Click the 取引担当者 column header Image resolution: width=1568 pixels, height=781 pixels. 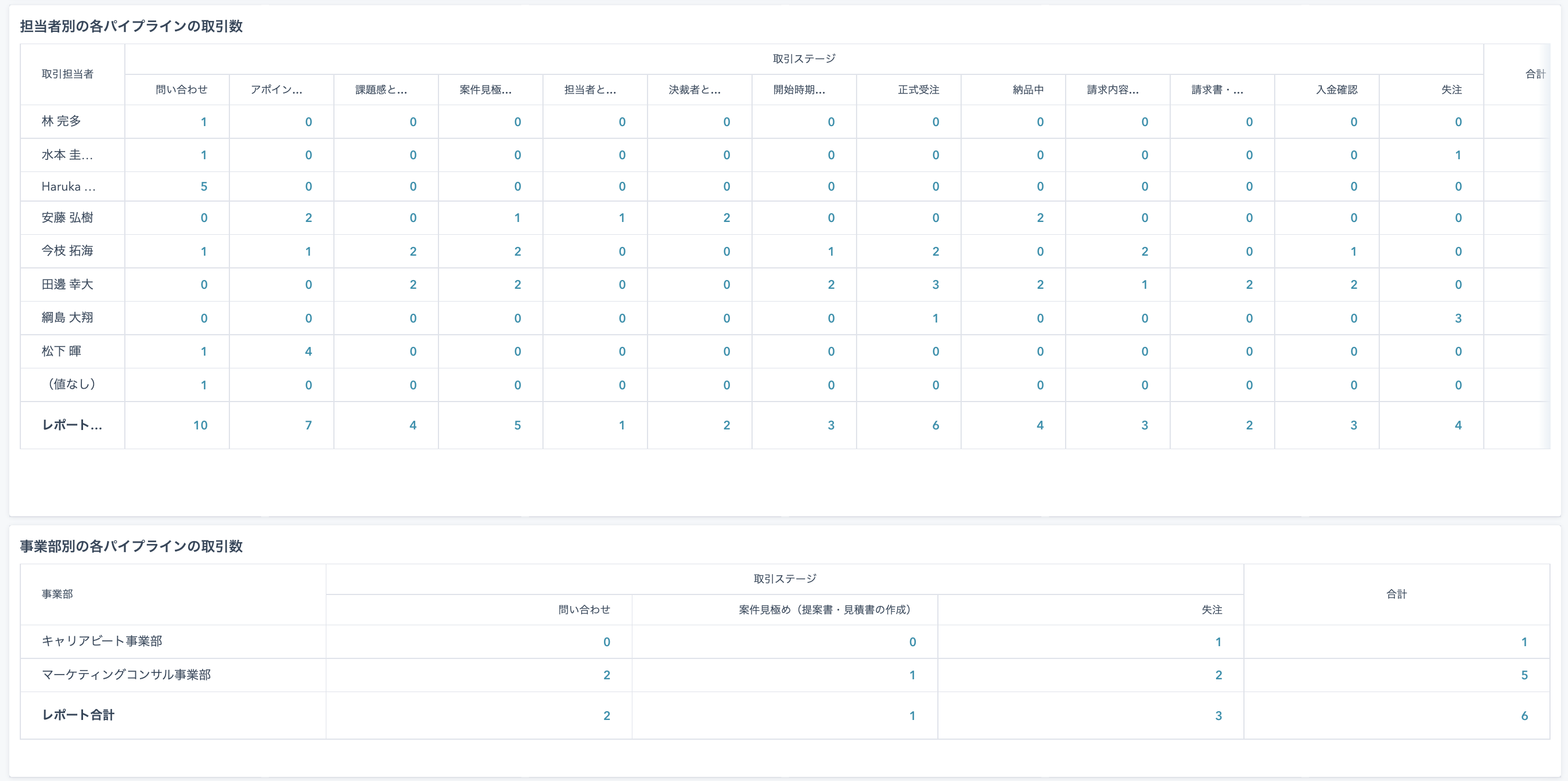[67, 74]
